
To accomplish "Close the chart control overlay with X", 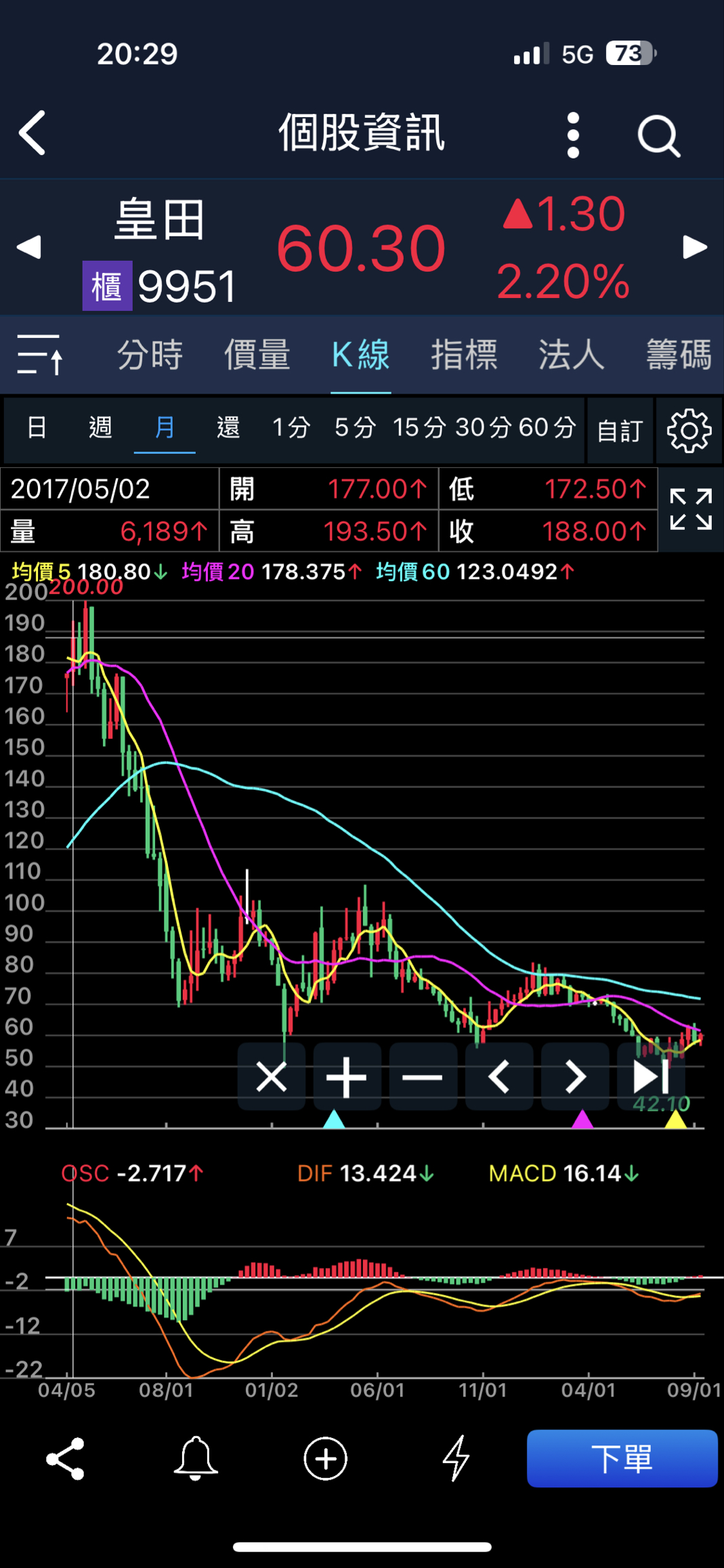I will pyautogui.click(x=272, y=1077).
